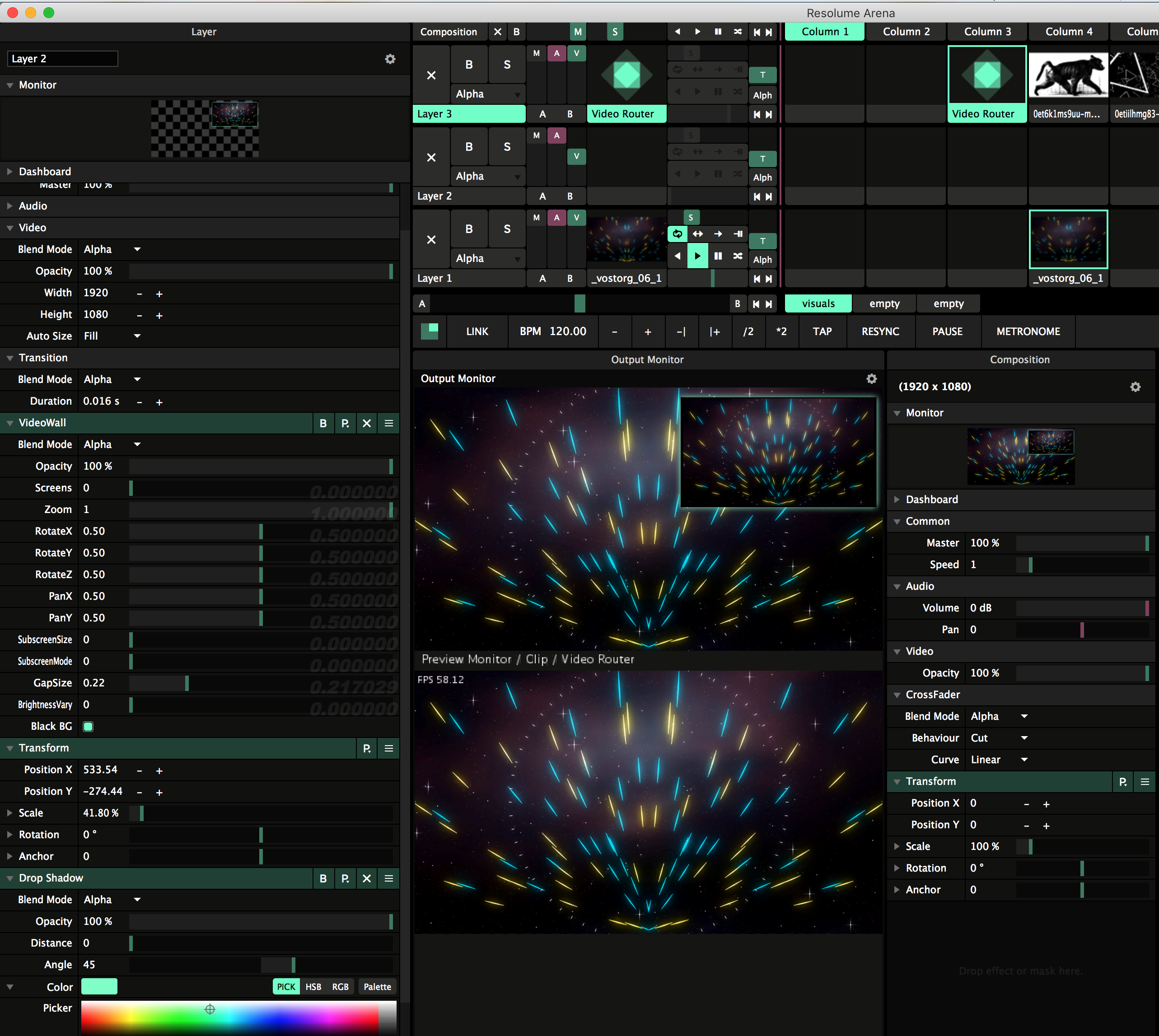The image size is (1159, 1036).
Task: Toggle Solo on Layer 2
Action: [507, 147]
